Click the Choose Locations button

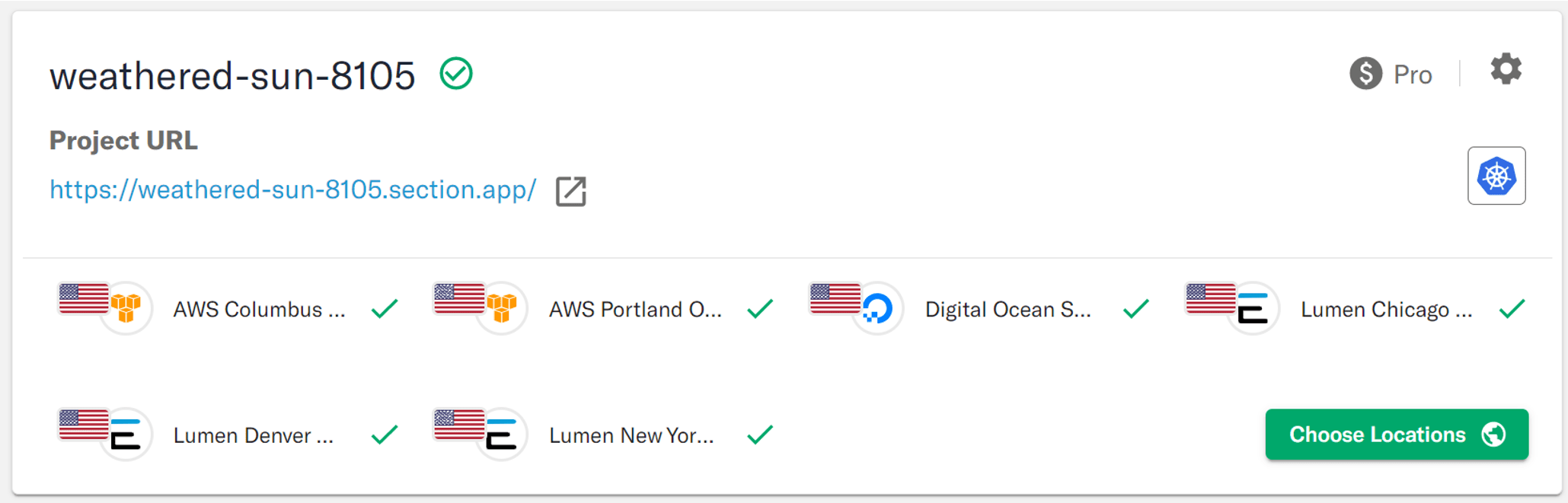click(x=1397, y=435)
